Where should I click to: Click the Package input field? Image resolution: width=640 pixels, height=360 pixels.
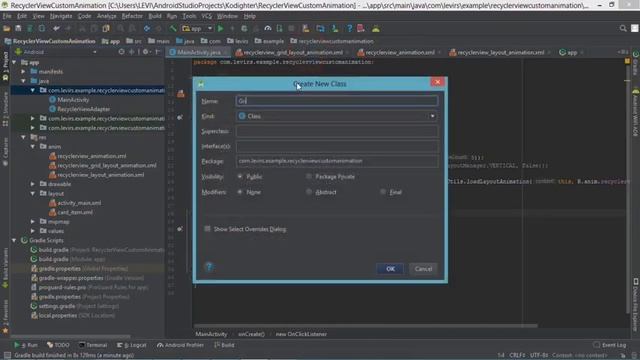point(337,161)
